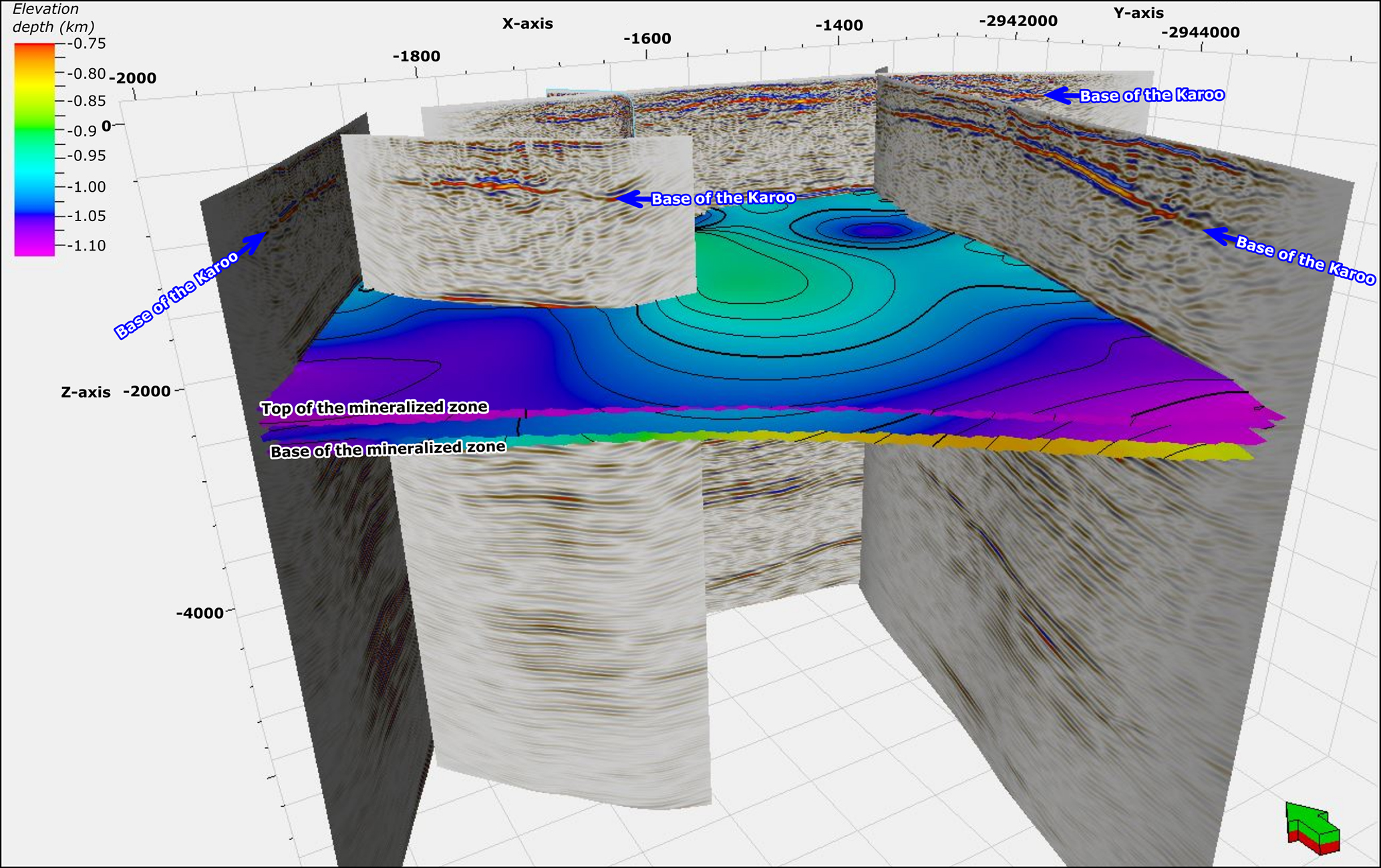Click the X-axis title label
The height and width of the screenshot is (868, 1381).
tap(527, 24)
